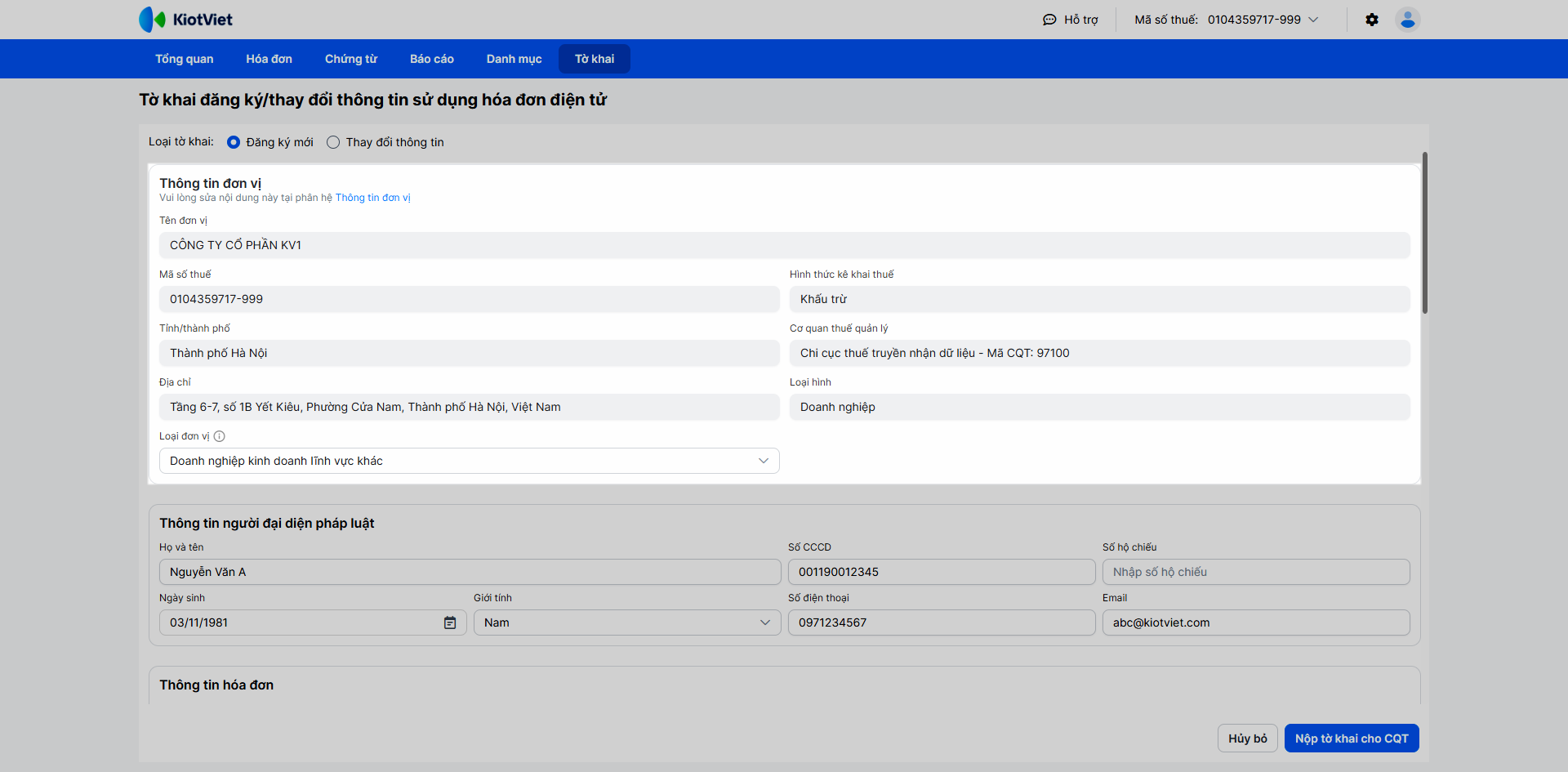The image size is (1568, 772).
Task: Open the Giới tính dropdown
Action: (x=627, y=623)
